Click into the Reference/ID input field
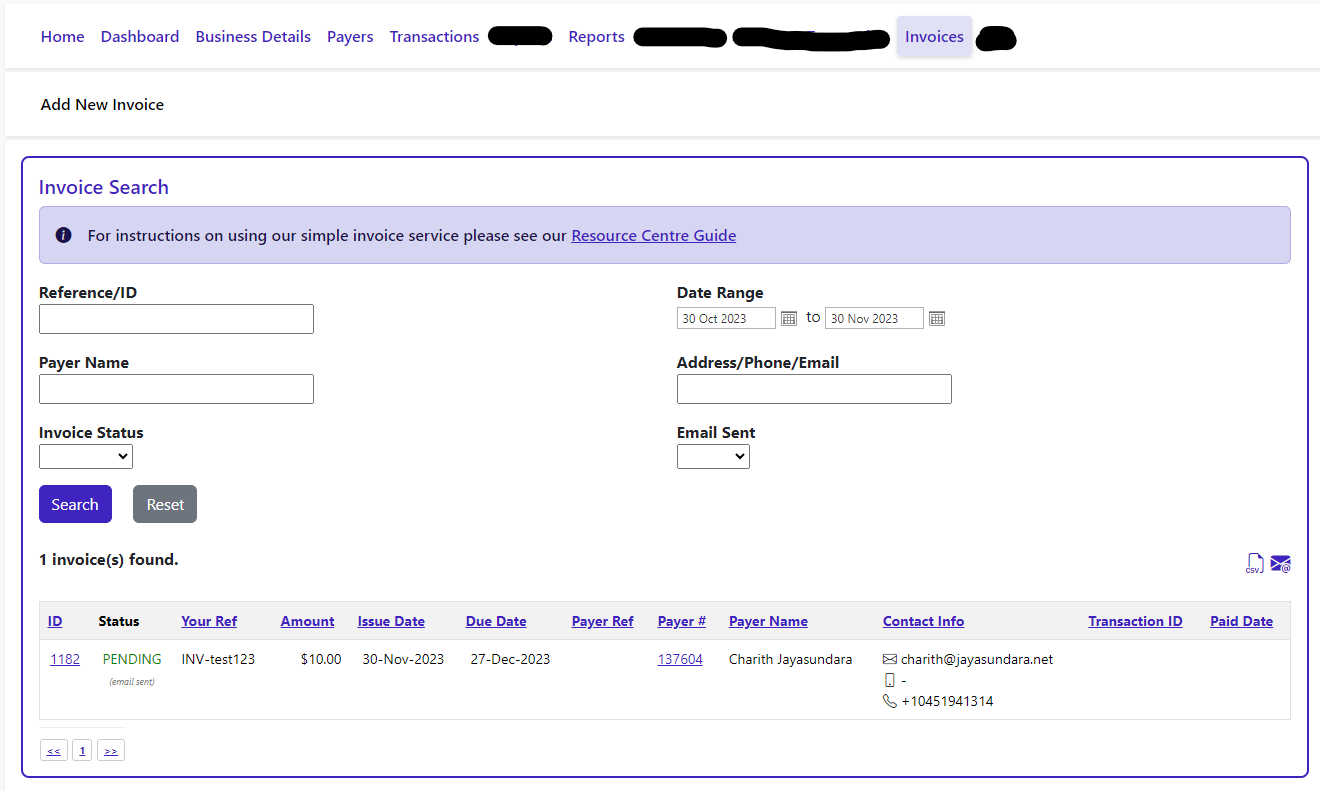Screen dimensions: 1320x791 [x=176, y=319]
